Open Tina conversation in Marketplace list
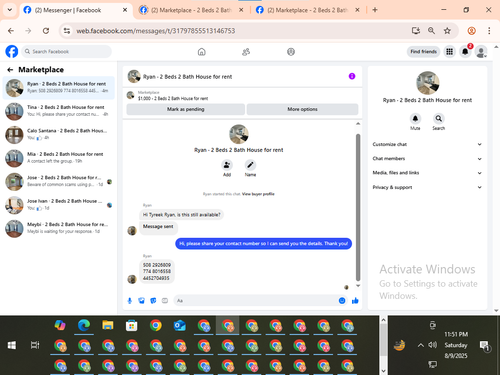The width and height of the screenshot is (500, 375). 59,111
